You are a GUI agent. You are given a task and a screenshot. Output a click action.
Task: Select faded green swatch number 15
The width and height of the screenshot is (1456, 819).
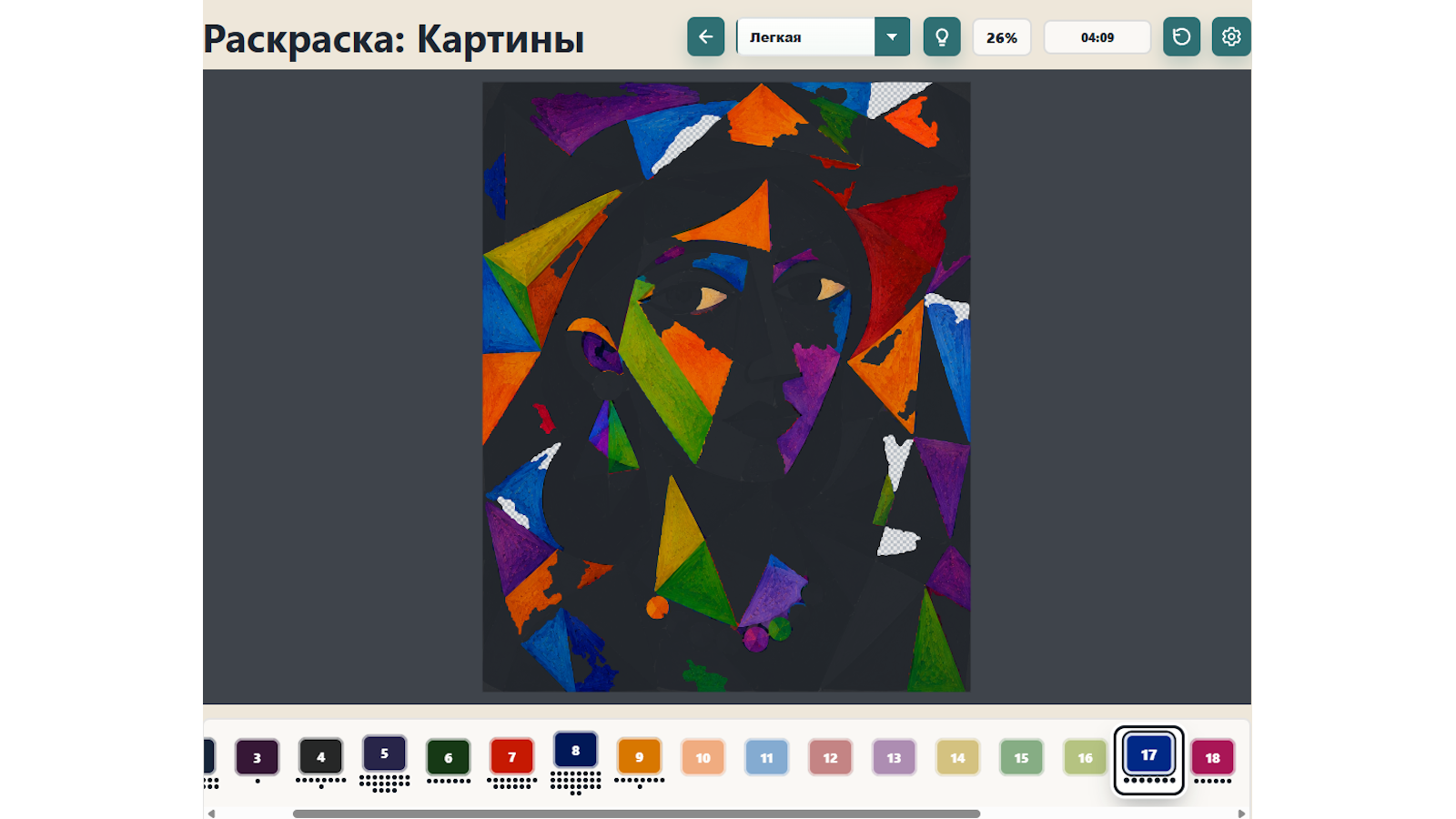point(1021,757)
